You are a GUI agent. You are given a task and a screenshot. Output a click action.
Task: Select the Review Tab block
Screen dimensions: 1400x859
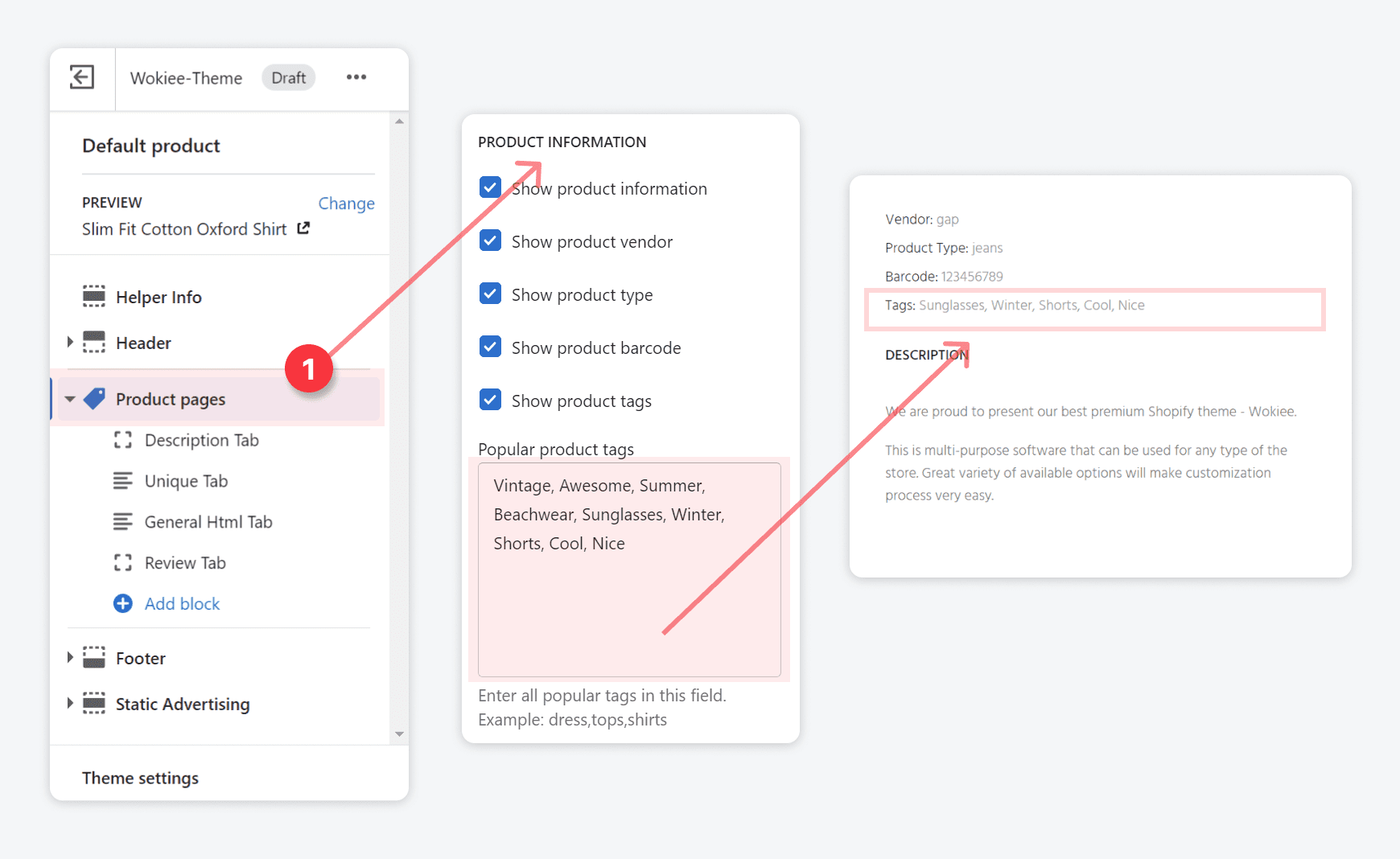coord(185,563)
